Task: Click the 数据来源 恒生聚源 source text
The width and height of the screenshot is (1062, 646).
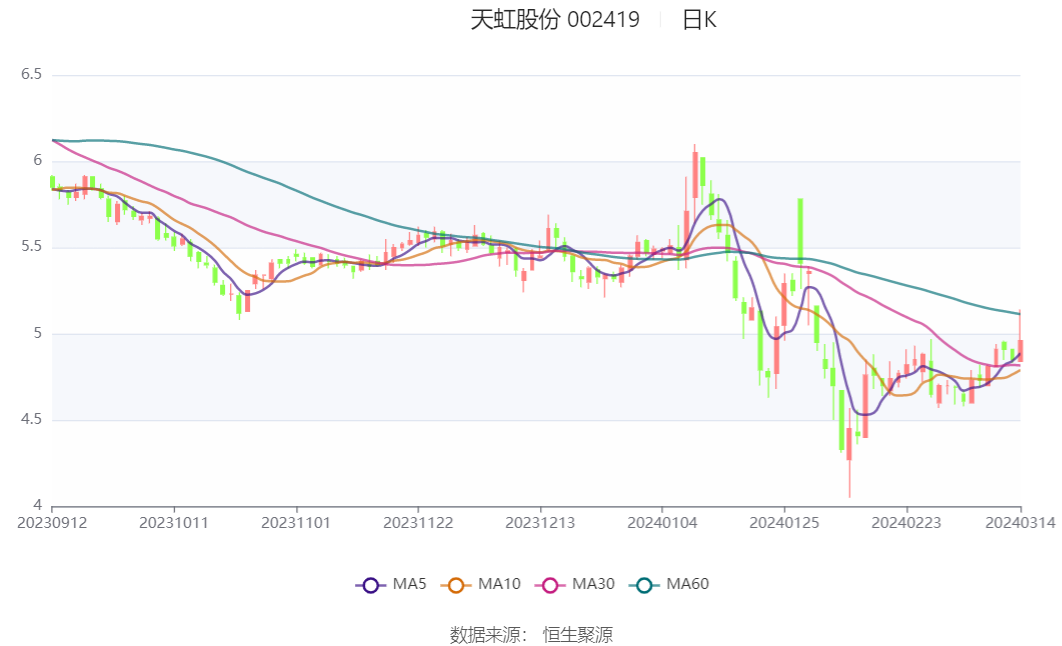Action: (x=531, y=635)
